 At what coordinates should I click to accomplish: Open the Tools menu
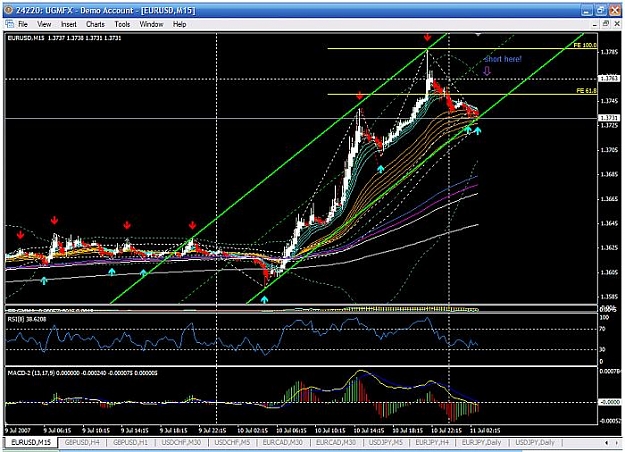tap(122, 24)
